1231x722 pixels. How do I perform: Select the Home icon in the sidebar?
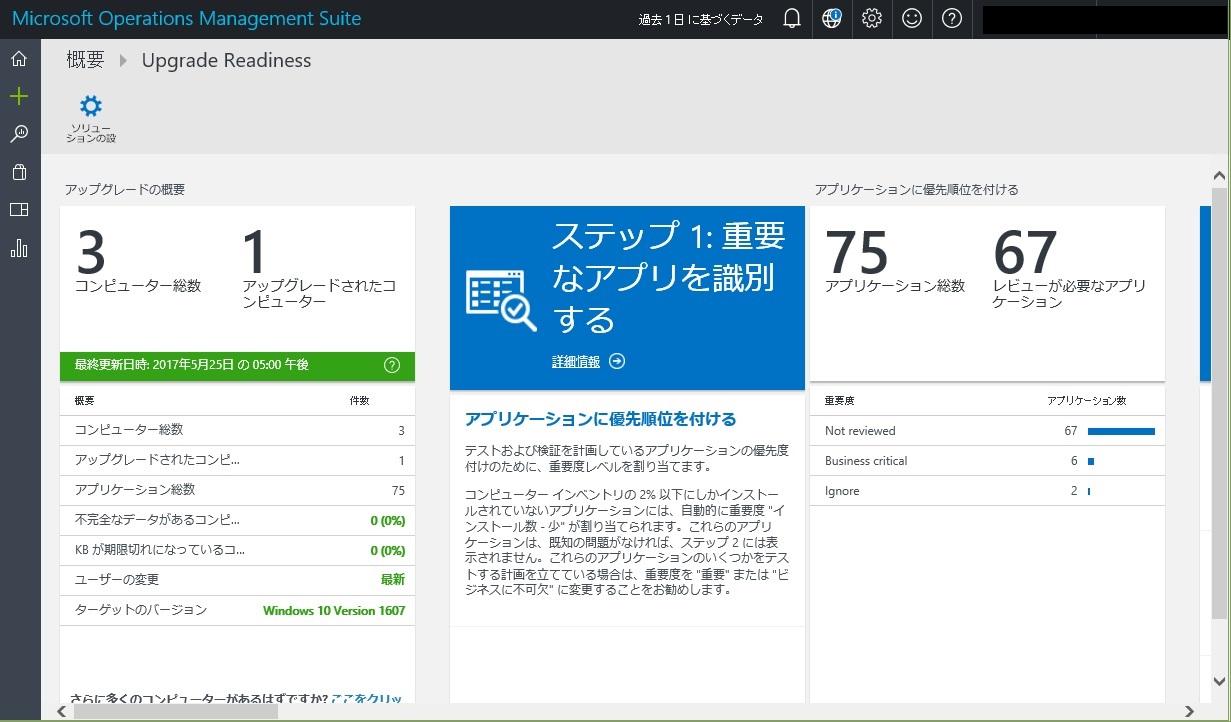tap(18, 58)
